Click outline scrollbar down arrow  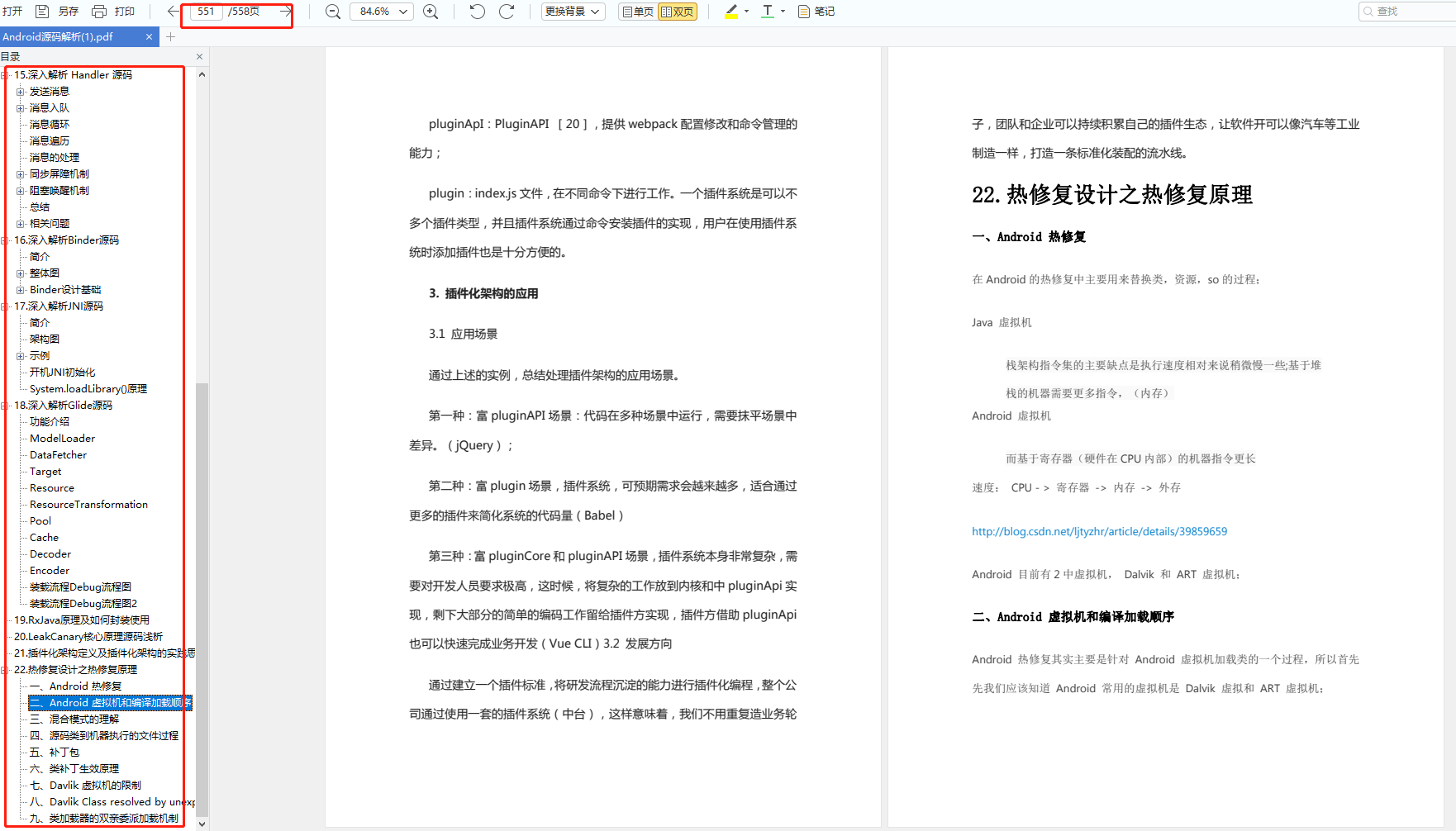pyautogui.click(x=202, y=824)
